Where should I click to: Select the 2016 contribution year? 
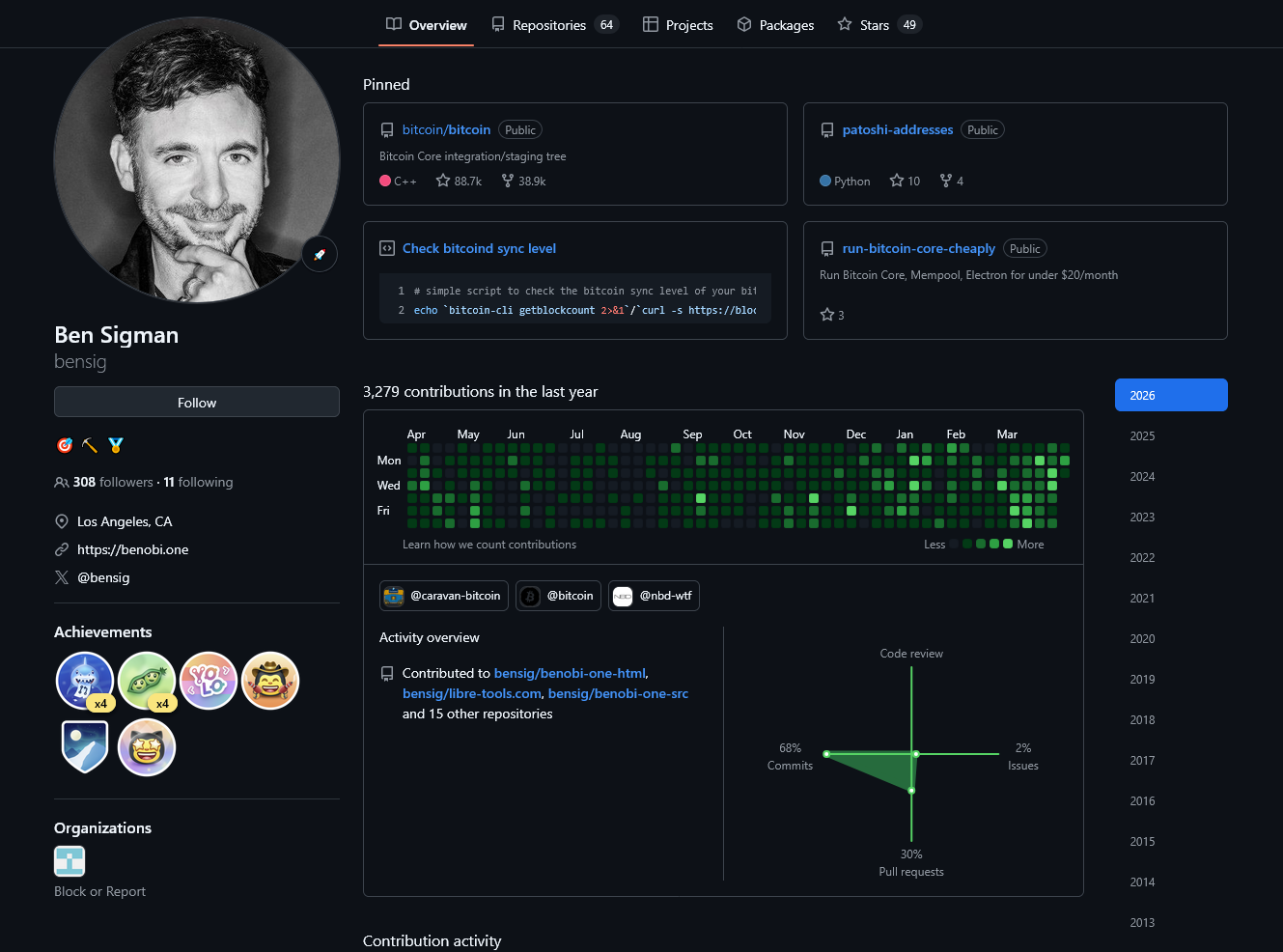tap(1171, 800)
